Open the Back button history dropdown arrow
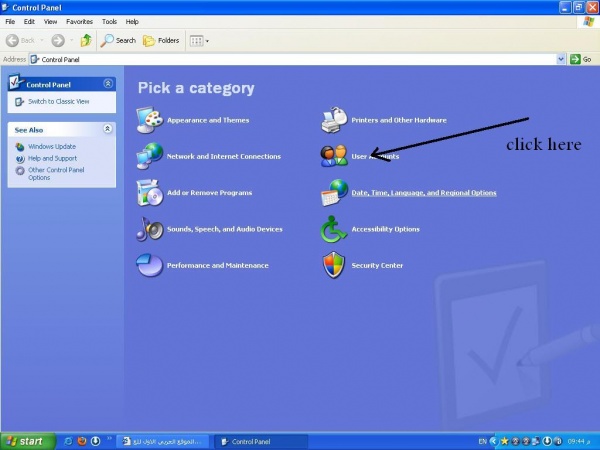Image resolution: width=600 pixels, height=450 pixels. pyautogui.click(x=42, y=41)
